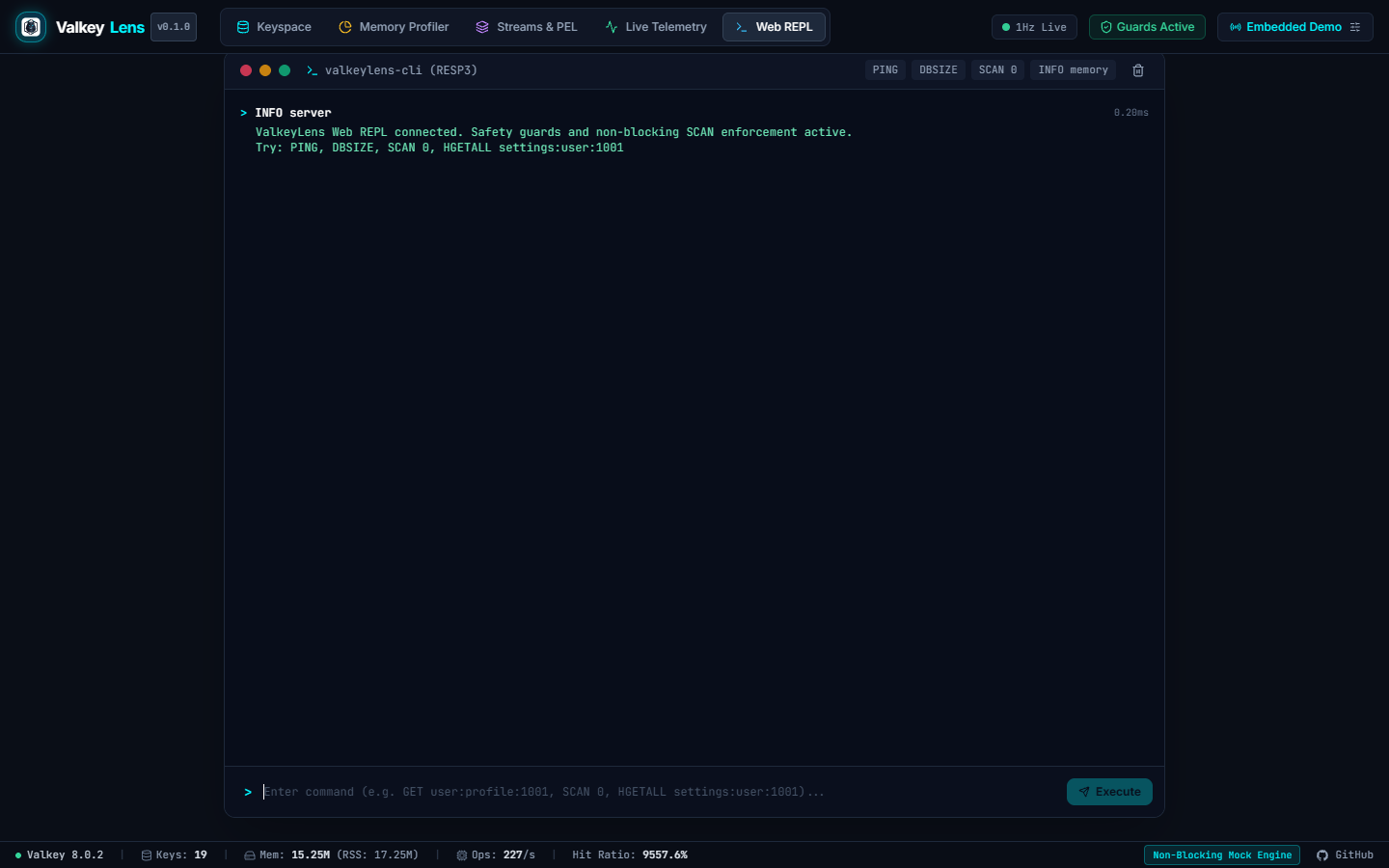Image resolution: width=1389 pixels, height=868 pixels.
Task: Switch to the Memory Profiler tab
Action: (394, 27)
